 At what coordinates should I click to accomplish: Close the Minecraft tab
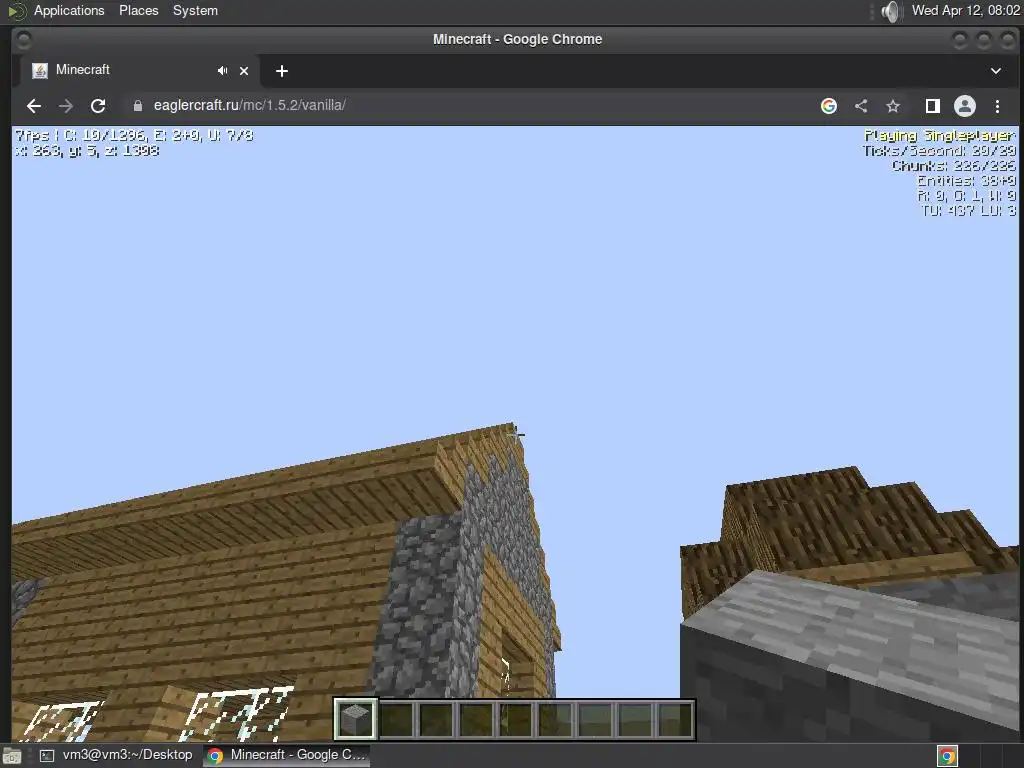click(244, 71)
